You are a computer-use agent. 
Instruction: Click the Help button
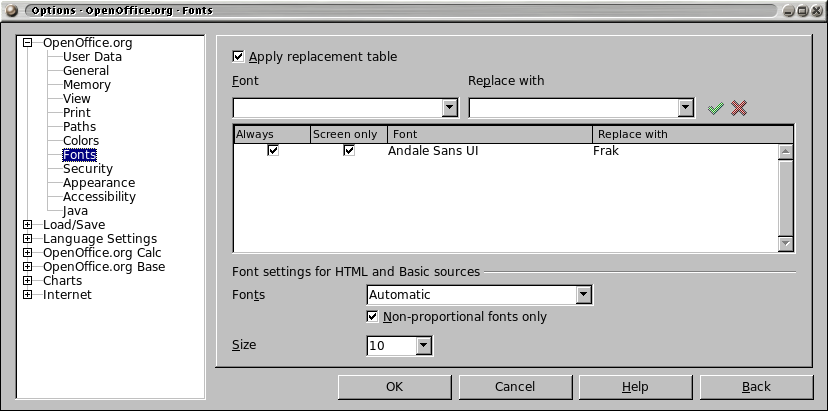pos(635,387)
